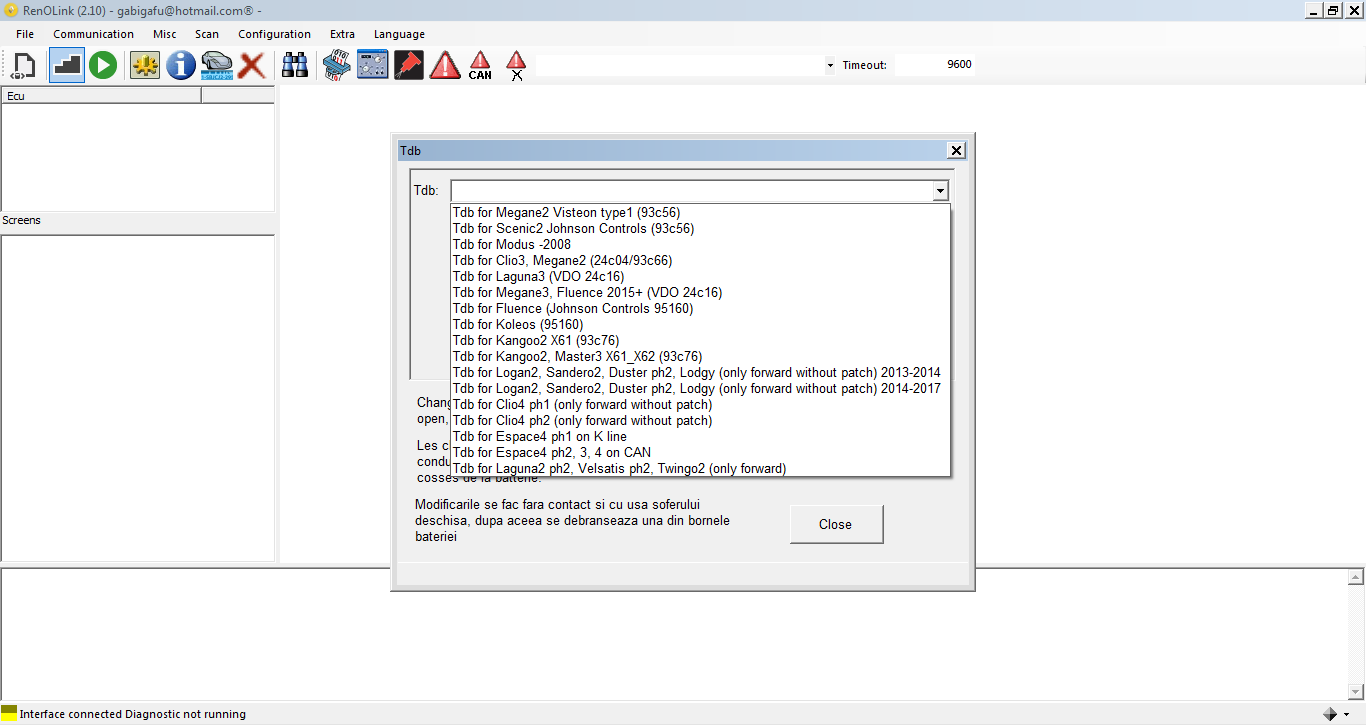This screenshot has width=1366, height=726.
Task: Click the red X toolbar icon
Action: [252, 66]
